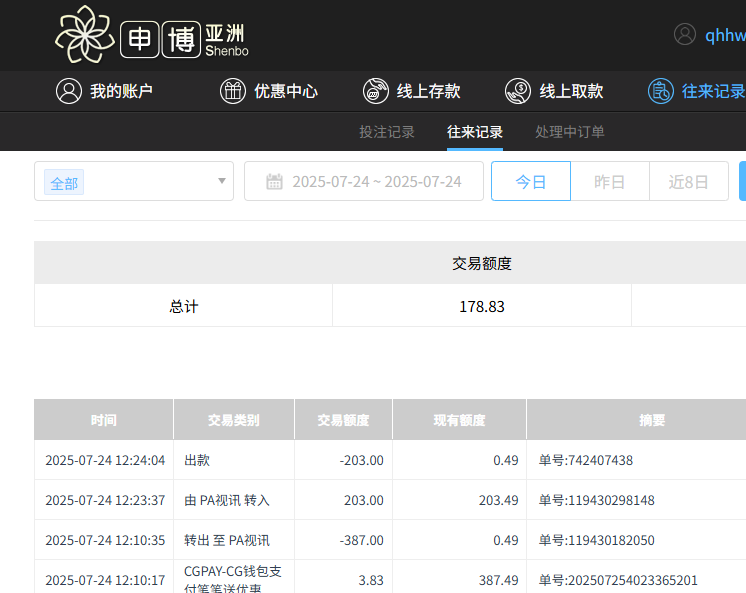Image resolution: width=746 pixels, height=593 pixels.
Task: Select the 昨日 date filter
Action: (x=610, y=182)
